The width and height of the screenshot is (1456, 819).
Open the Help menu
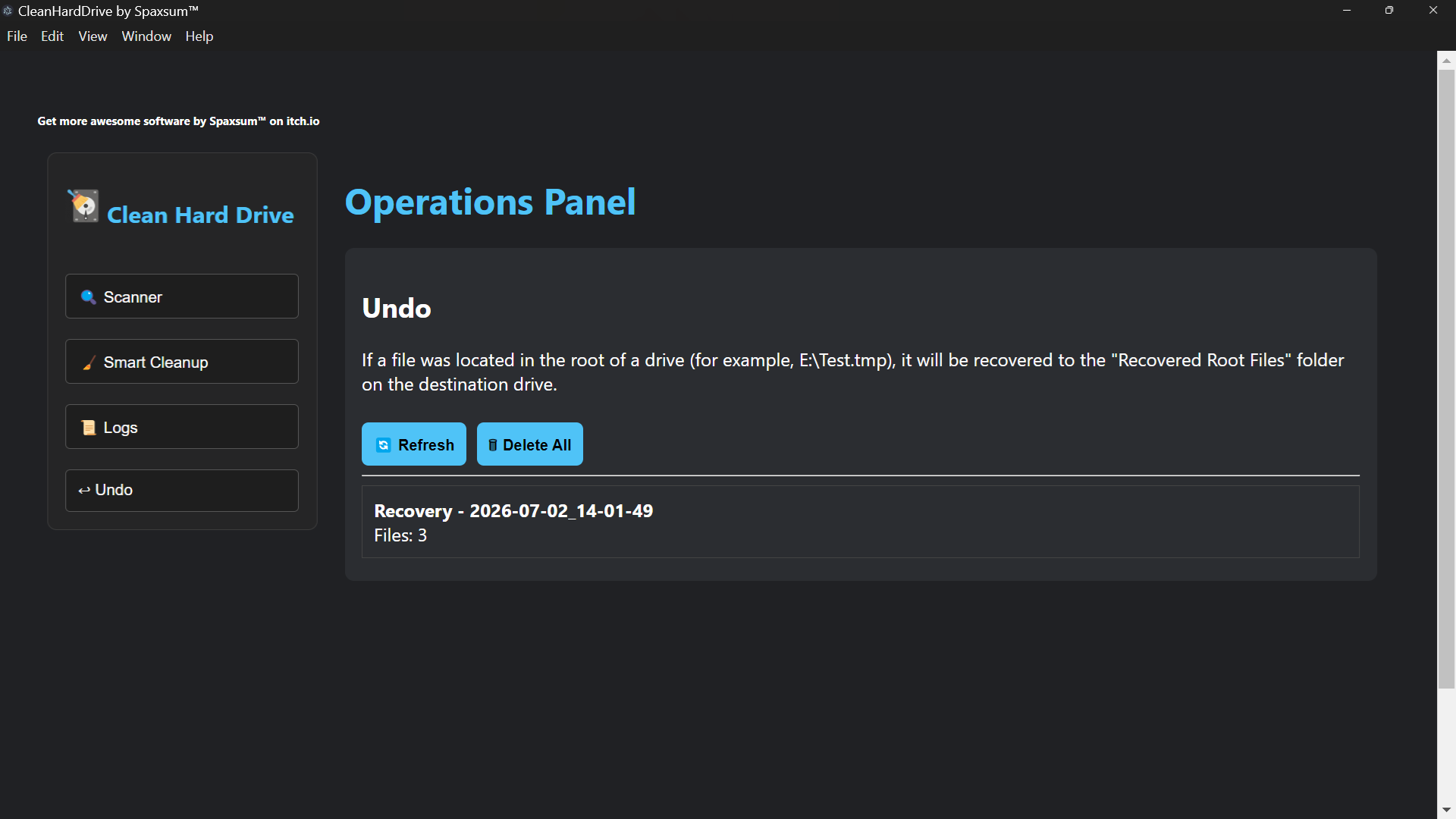click(x=199, y=36)
